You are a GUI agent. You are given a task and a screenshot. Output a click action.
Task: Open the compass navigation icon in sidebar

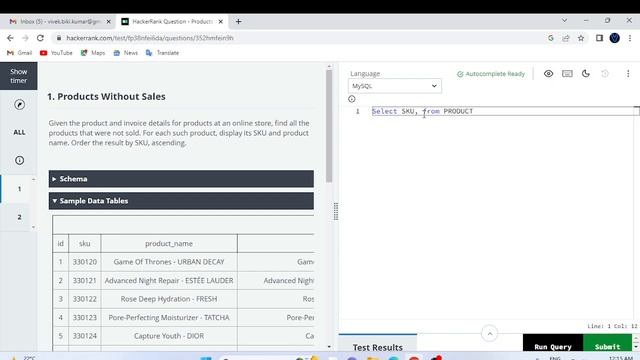point(19,104)
